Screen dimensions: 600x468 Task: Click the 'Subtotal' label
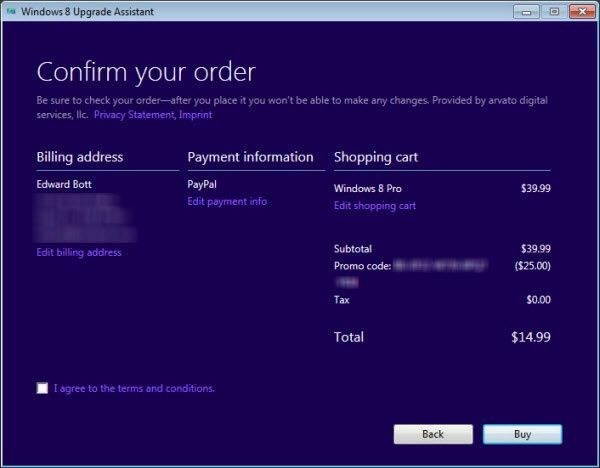tap(353, 249)
